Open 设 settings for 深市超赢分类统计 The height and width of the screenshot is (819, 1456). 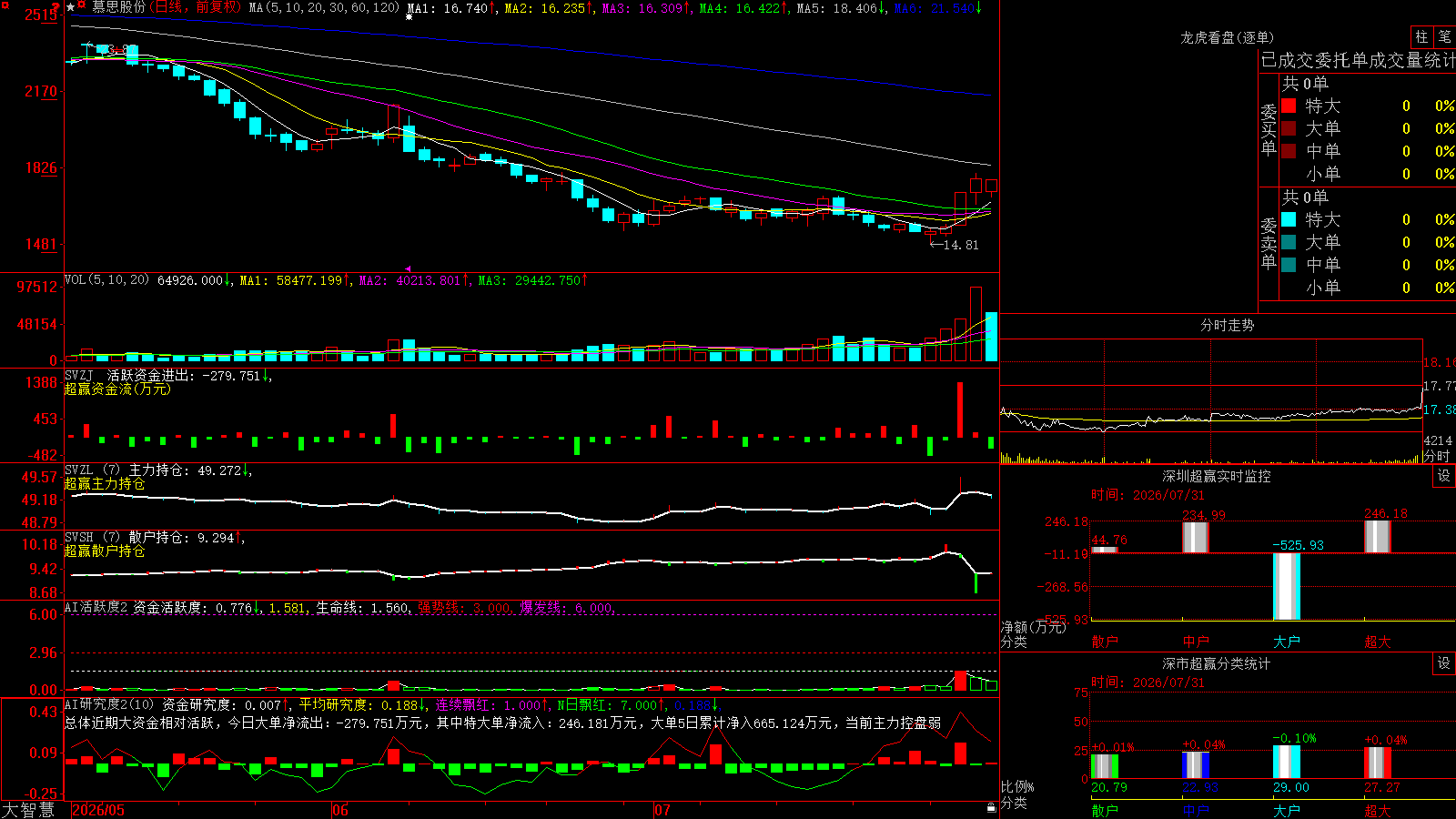coord(1444,663)
